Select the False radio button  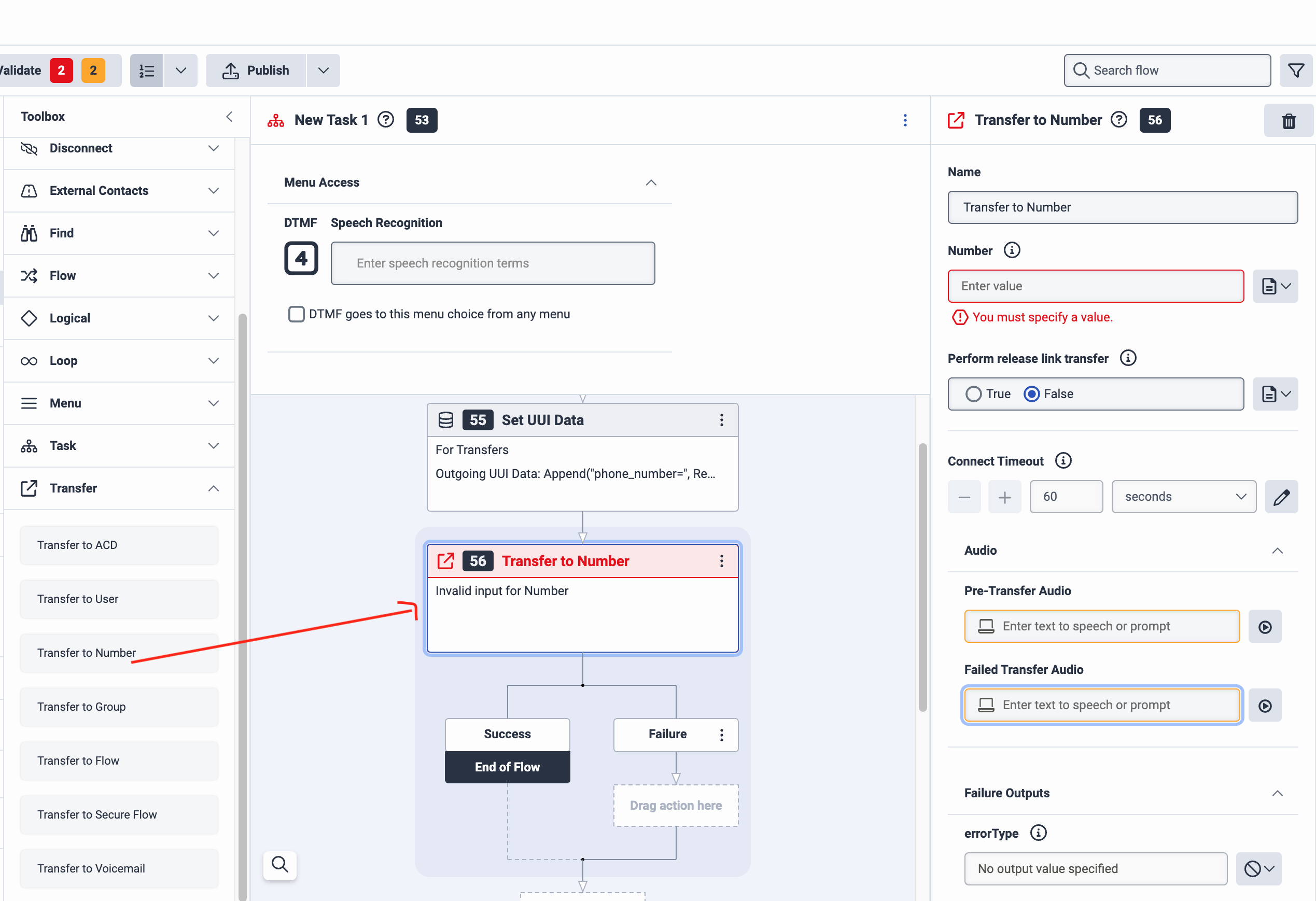click(1031, 393)
